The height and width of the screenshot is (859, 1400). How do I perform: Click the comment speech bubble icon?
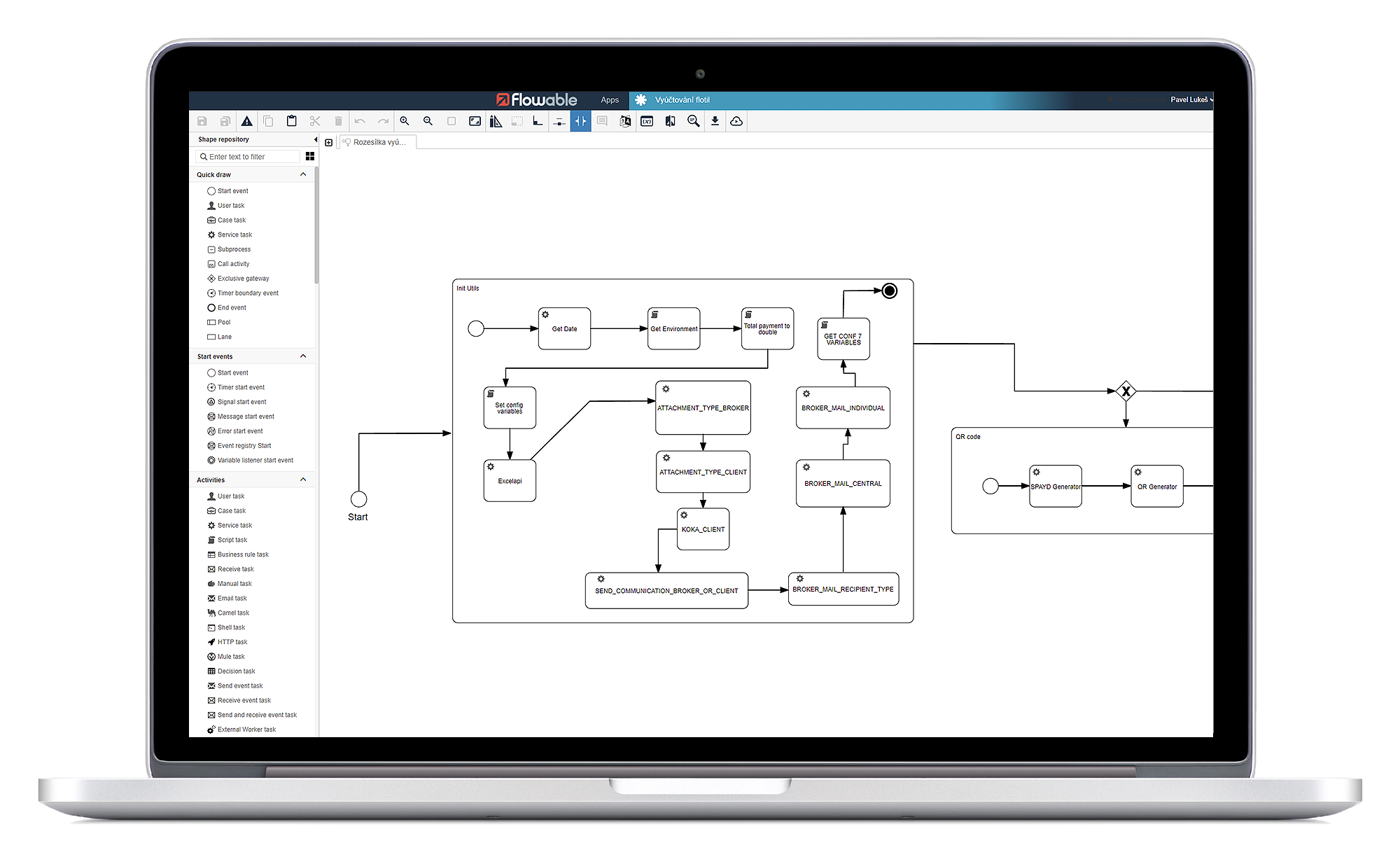click(x=602, y=121)
